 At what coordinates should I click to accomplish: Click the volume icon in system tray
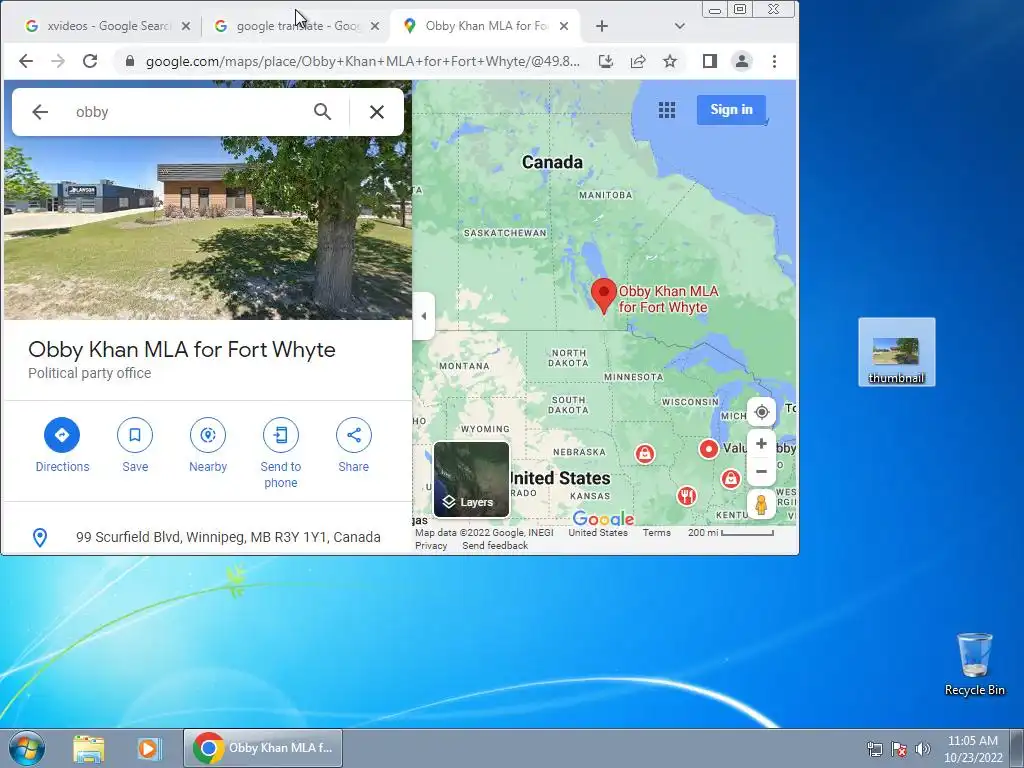pyautogui.click(x=923, y=749)
